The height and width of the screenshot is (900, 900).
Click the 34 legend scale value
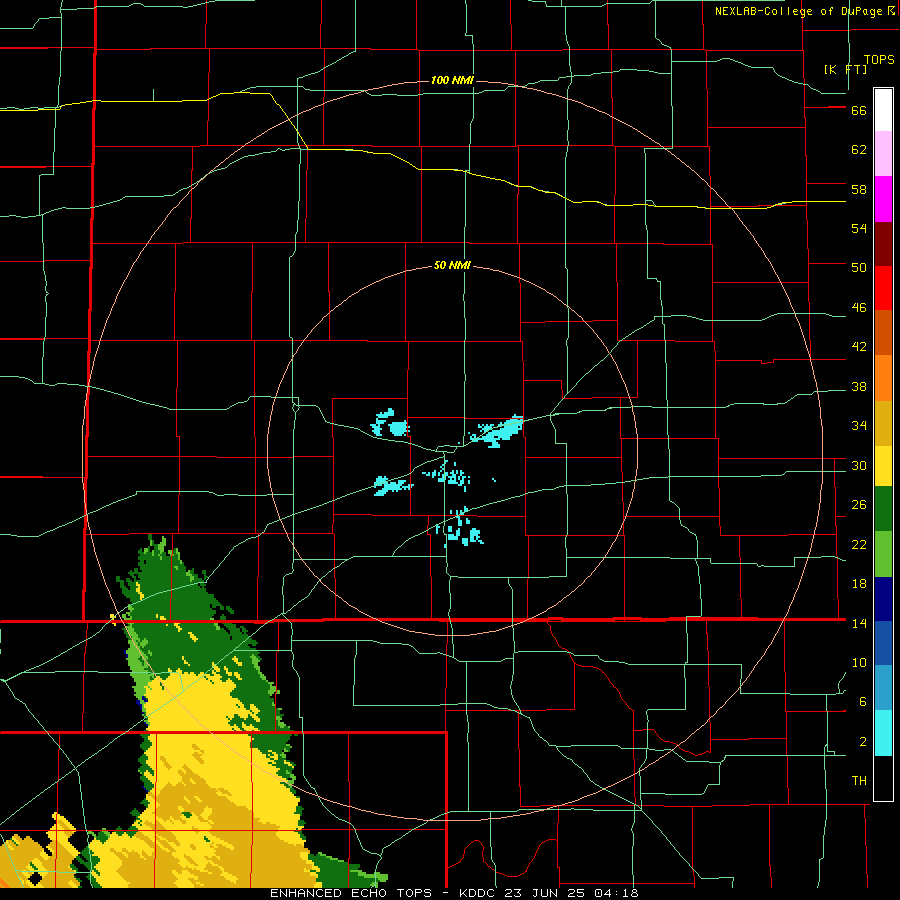859,426
